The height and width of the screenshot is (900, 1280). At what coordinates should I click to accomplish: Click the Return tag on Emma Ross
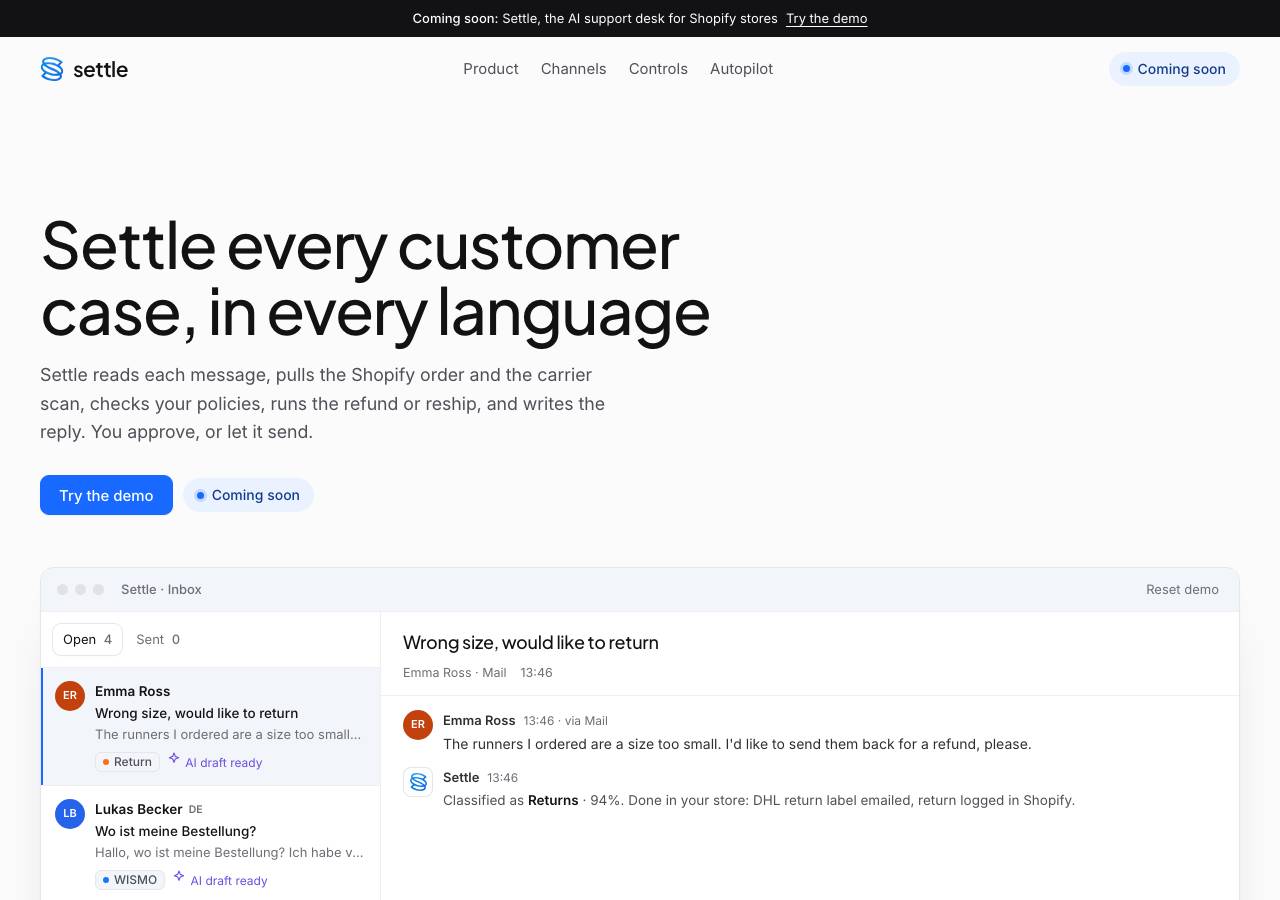[127, 762]
